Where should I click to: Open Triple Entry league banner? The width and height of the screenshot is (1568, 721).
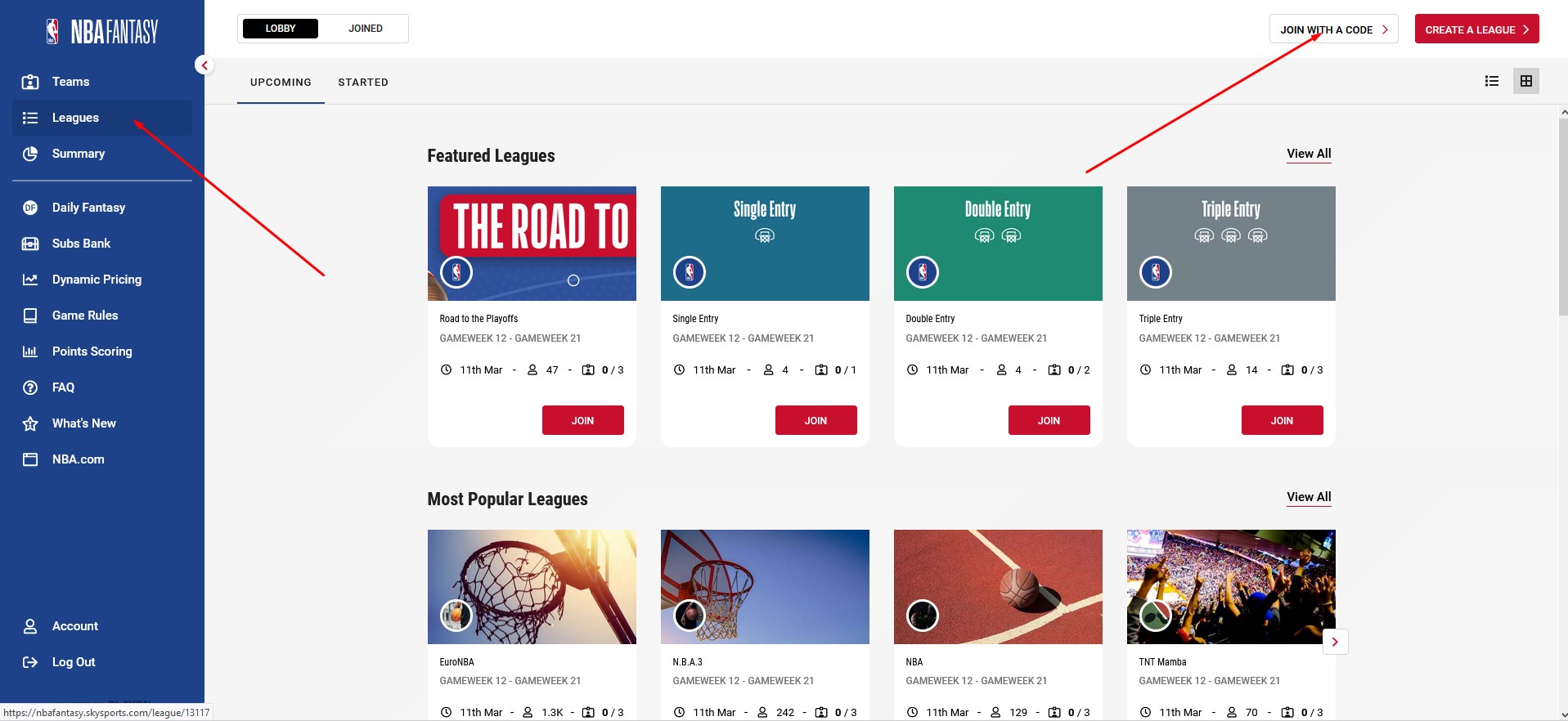pyautogui.click(x=1231, y=244)
